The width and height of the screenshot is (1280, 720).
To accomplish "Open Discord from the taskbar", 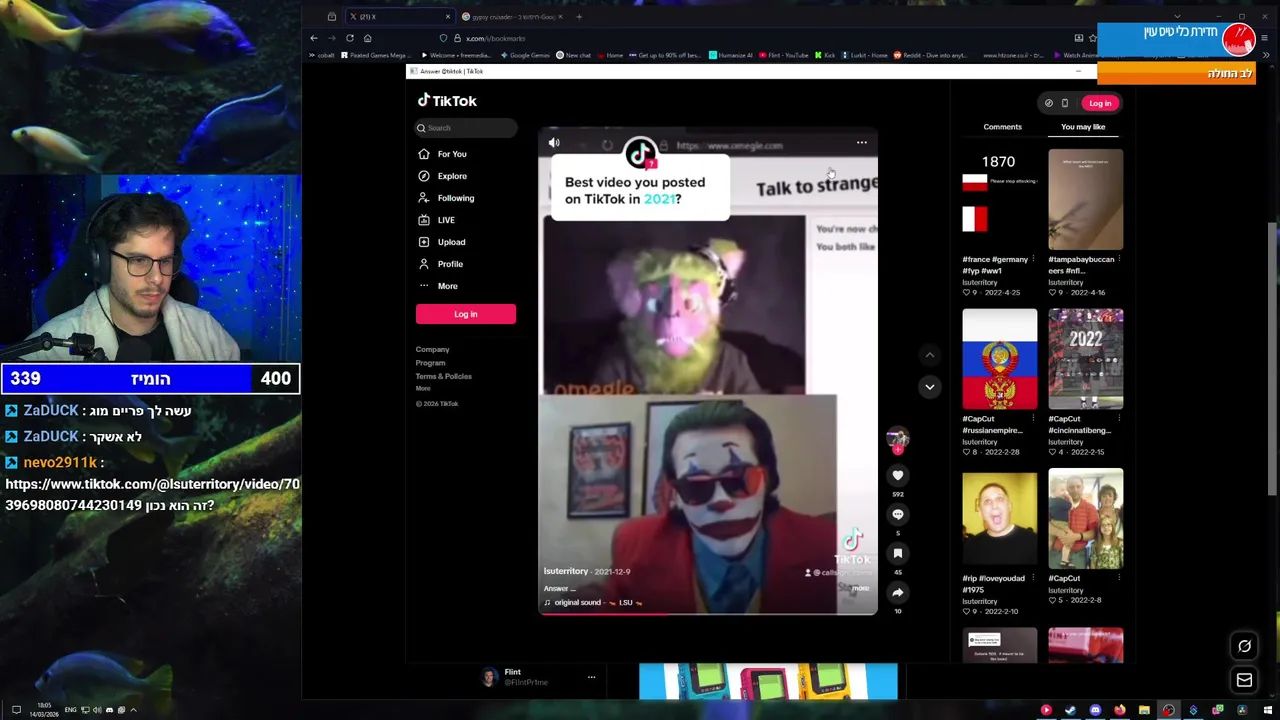I will [1095, 711].
